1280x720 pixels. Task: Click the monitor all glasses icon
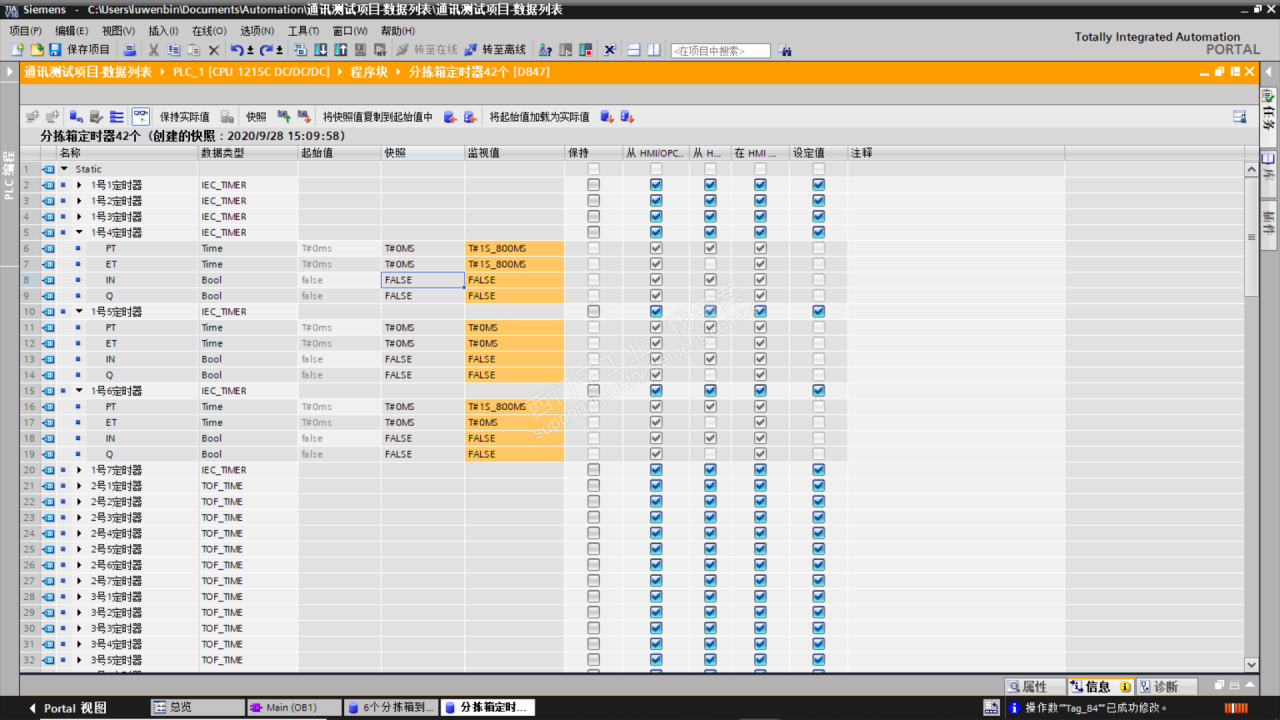[141, 117]
